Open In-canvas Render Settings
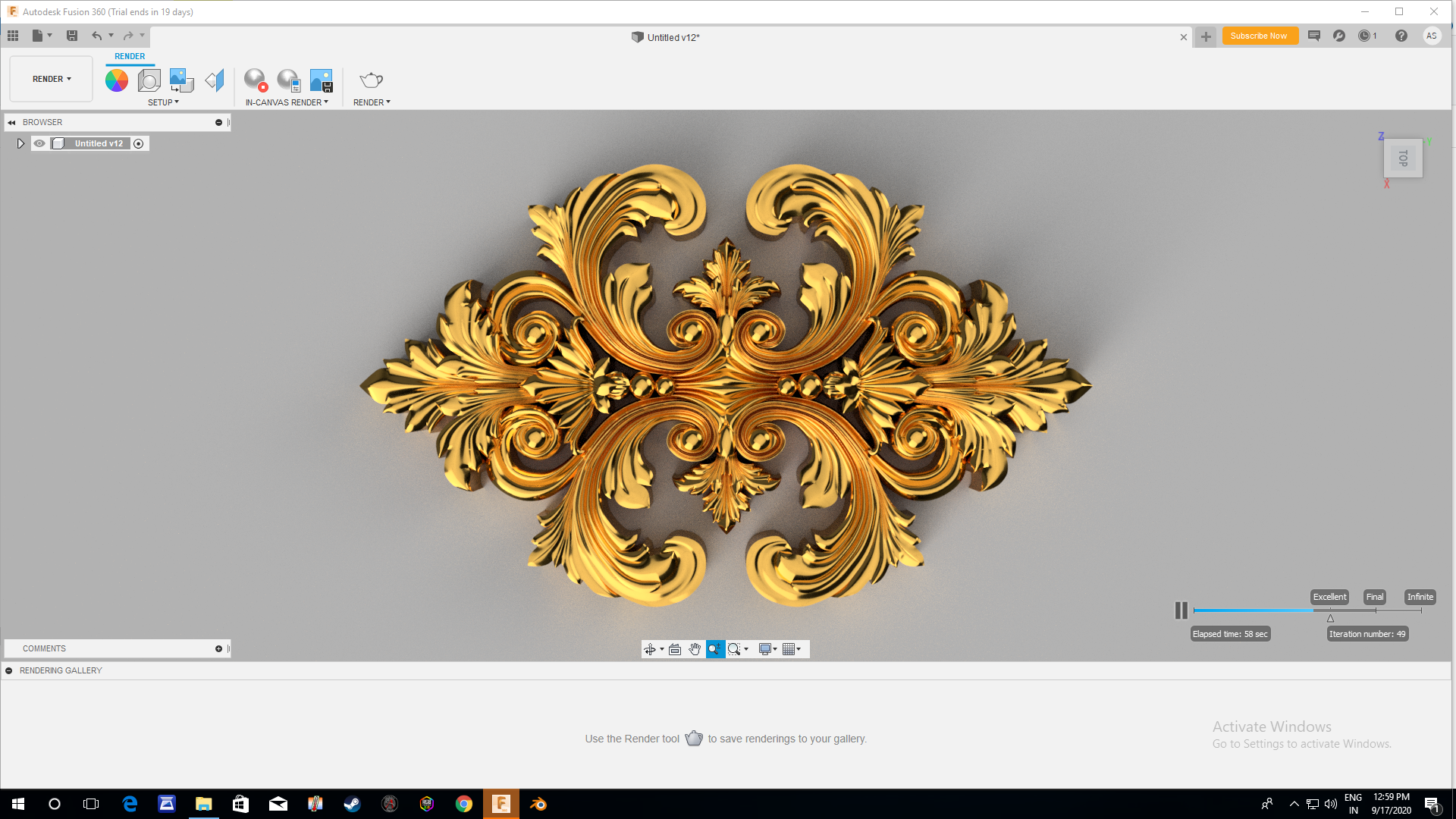Screen dimensions: 1456x819 tap(289, 80)
